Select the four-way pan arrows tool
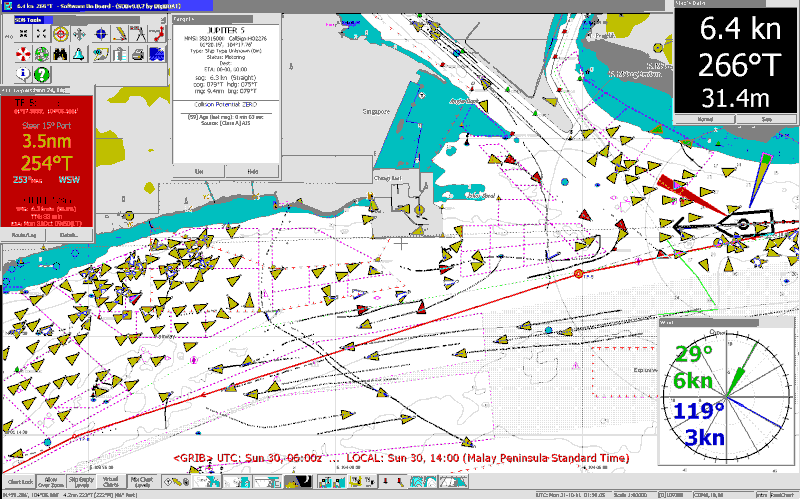800x499 pixels. click(79, 33)
